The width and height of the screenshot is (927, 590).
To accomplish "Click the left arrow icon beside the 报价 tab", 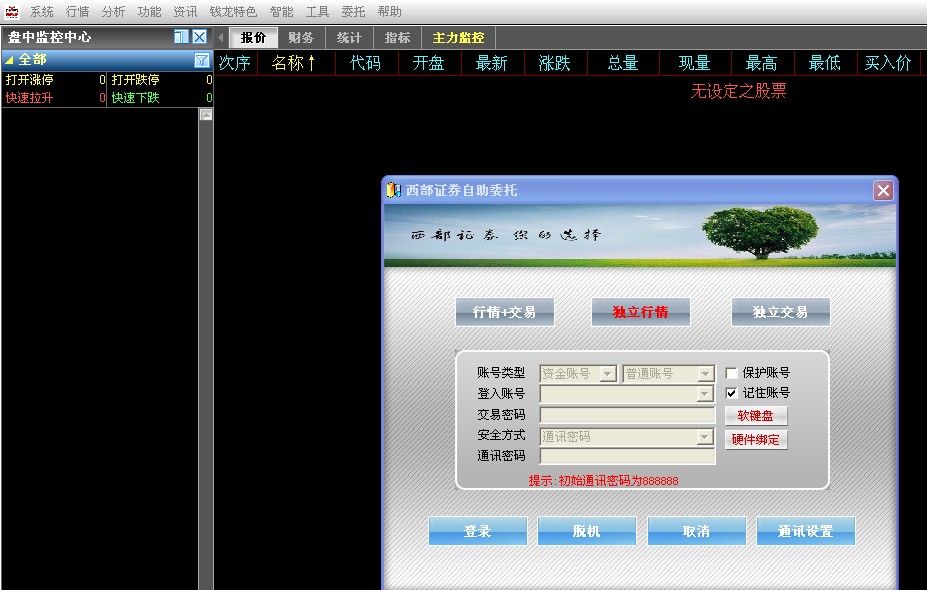I will coord(219,36).
